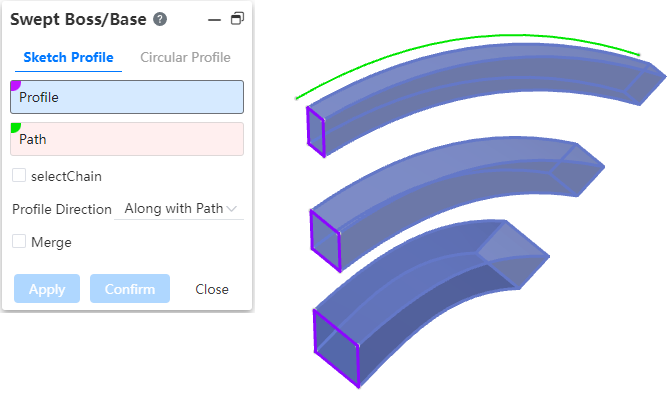This screenshot has height=413, width=670.
Task: Click the Apply button
Action: coord(47,289)
